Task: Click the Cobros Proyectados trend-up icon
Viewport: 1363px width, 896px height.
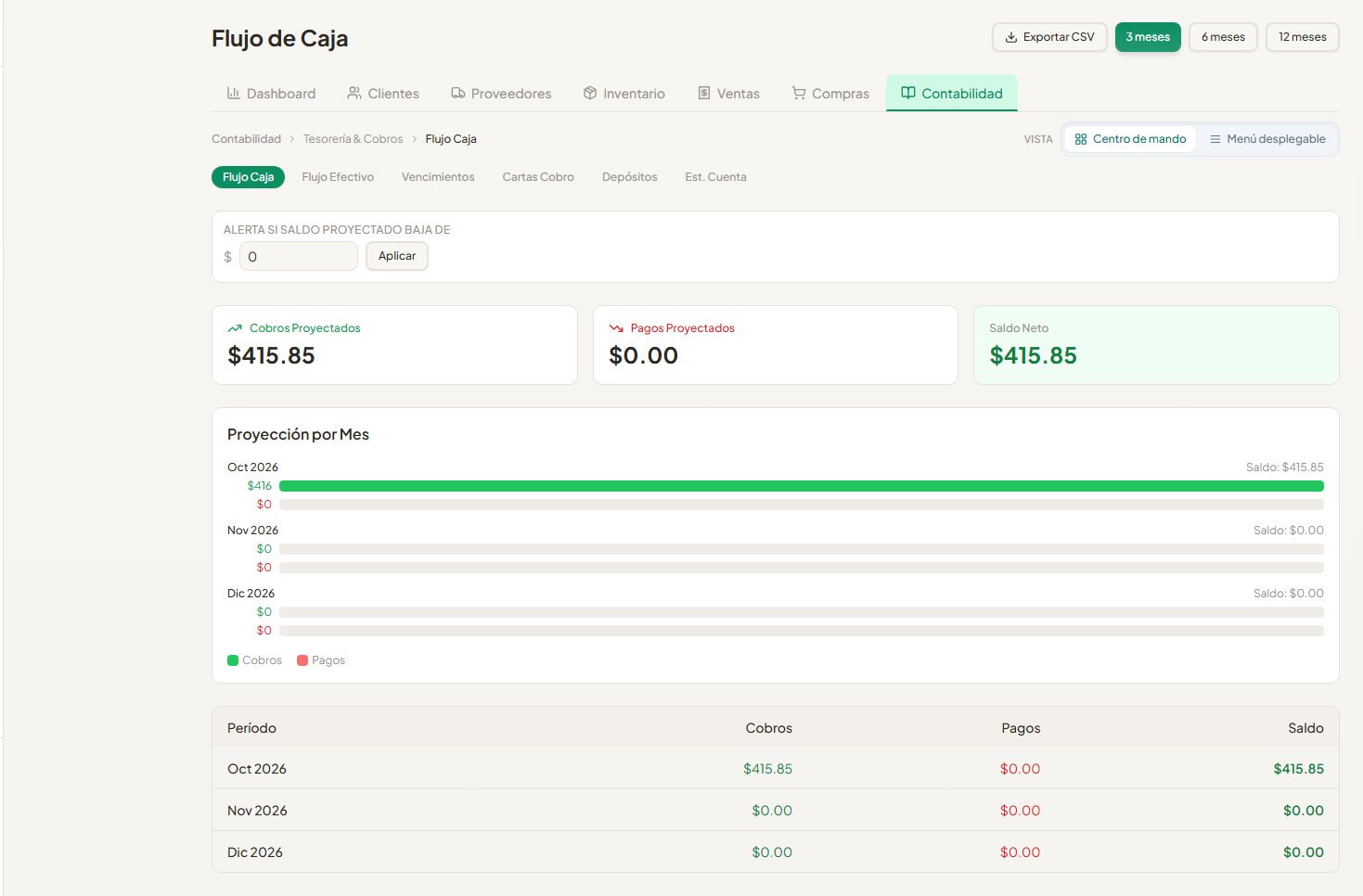Action: pos(235,328)
